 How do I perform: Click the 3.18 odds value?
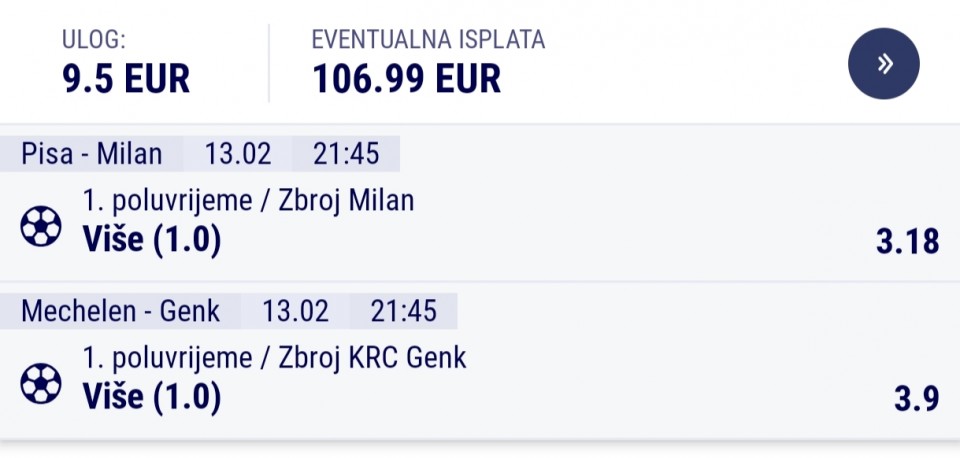pyautogui.click(x=908, y=242)
